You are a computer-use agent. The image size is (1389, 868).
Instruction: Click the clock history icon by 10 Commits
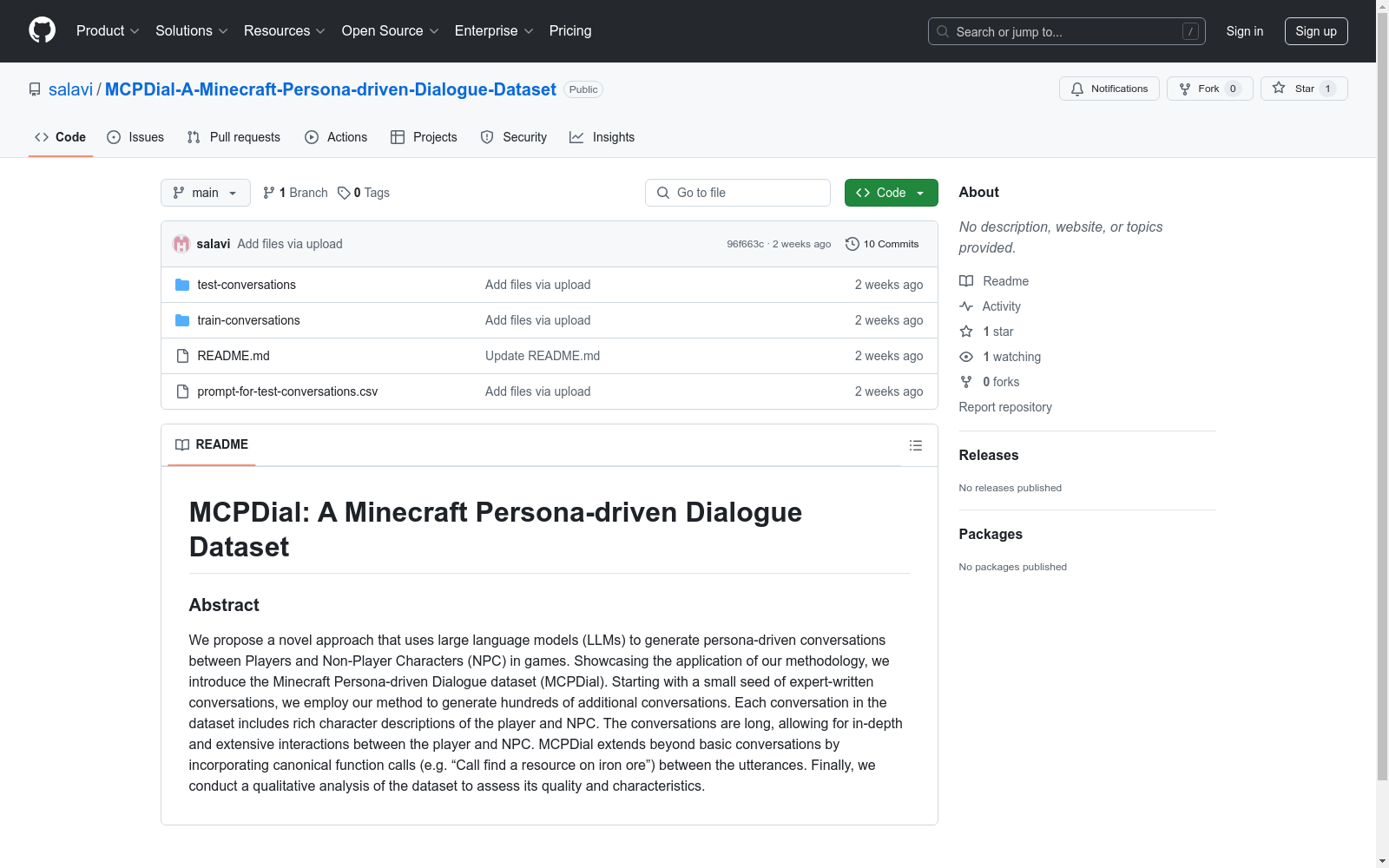click(852, 244)
